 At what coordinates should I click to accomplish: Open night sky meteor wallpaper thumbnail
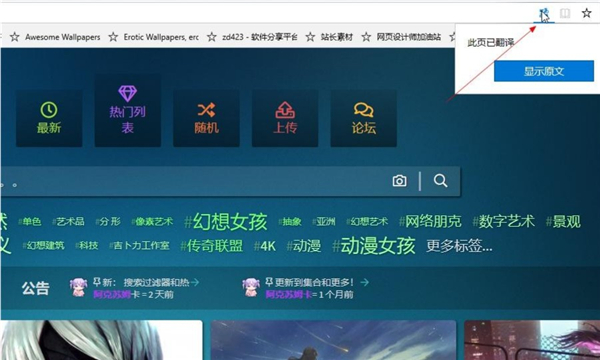(333, 340)
